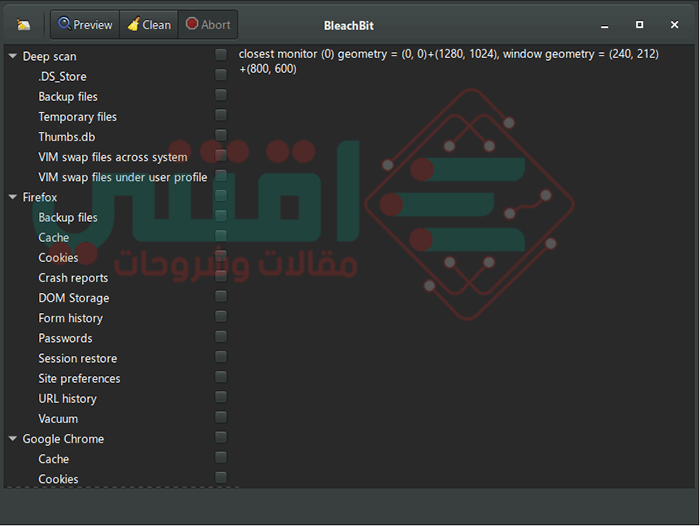Select the Google Chrome tree label
Image resolution: width=700 pixels, height=527 pixels.
63,439
